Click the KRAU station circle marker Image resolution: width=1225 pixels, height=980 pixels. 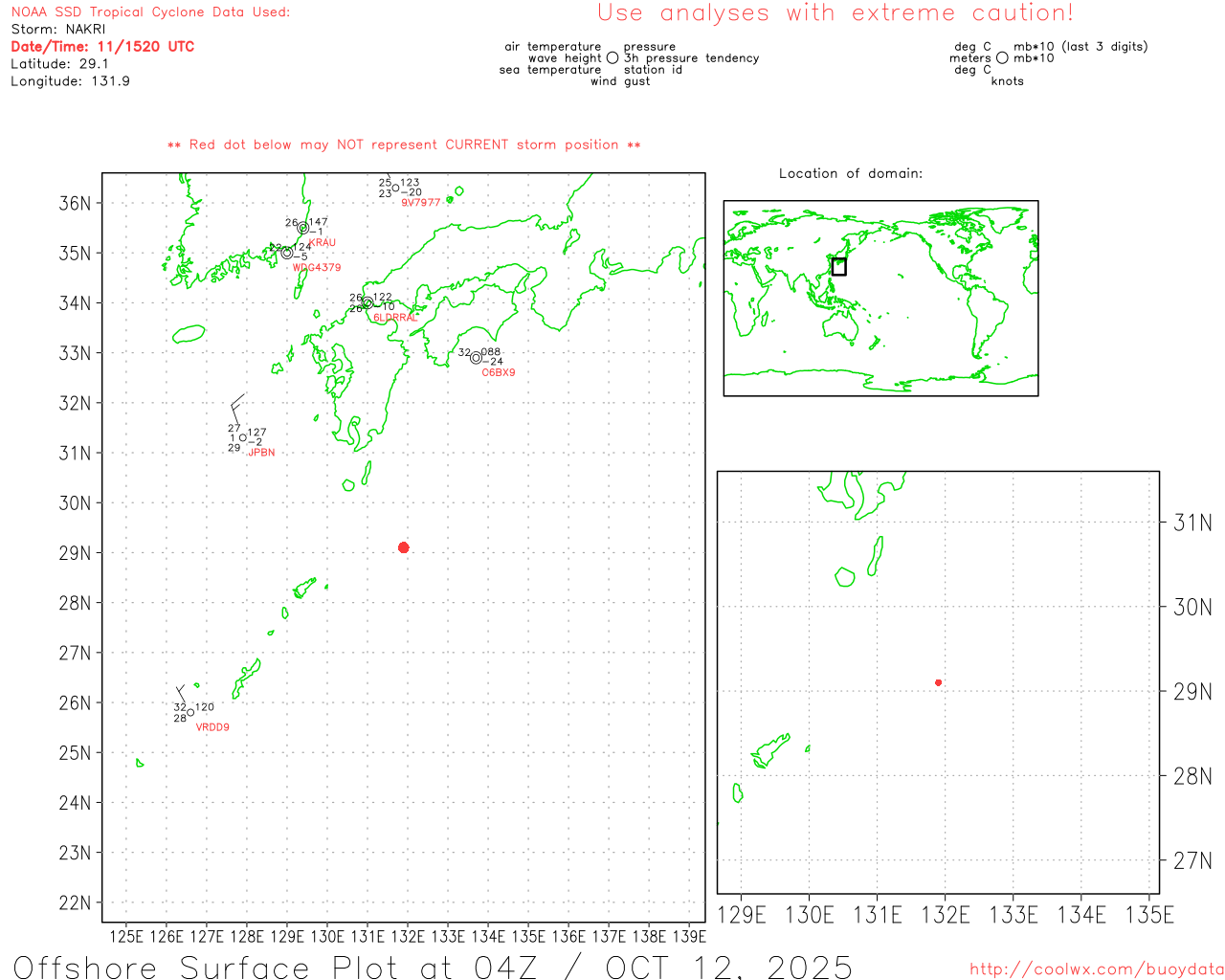pos(303,228)
